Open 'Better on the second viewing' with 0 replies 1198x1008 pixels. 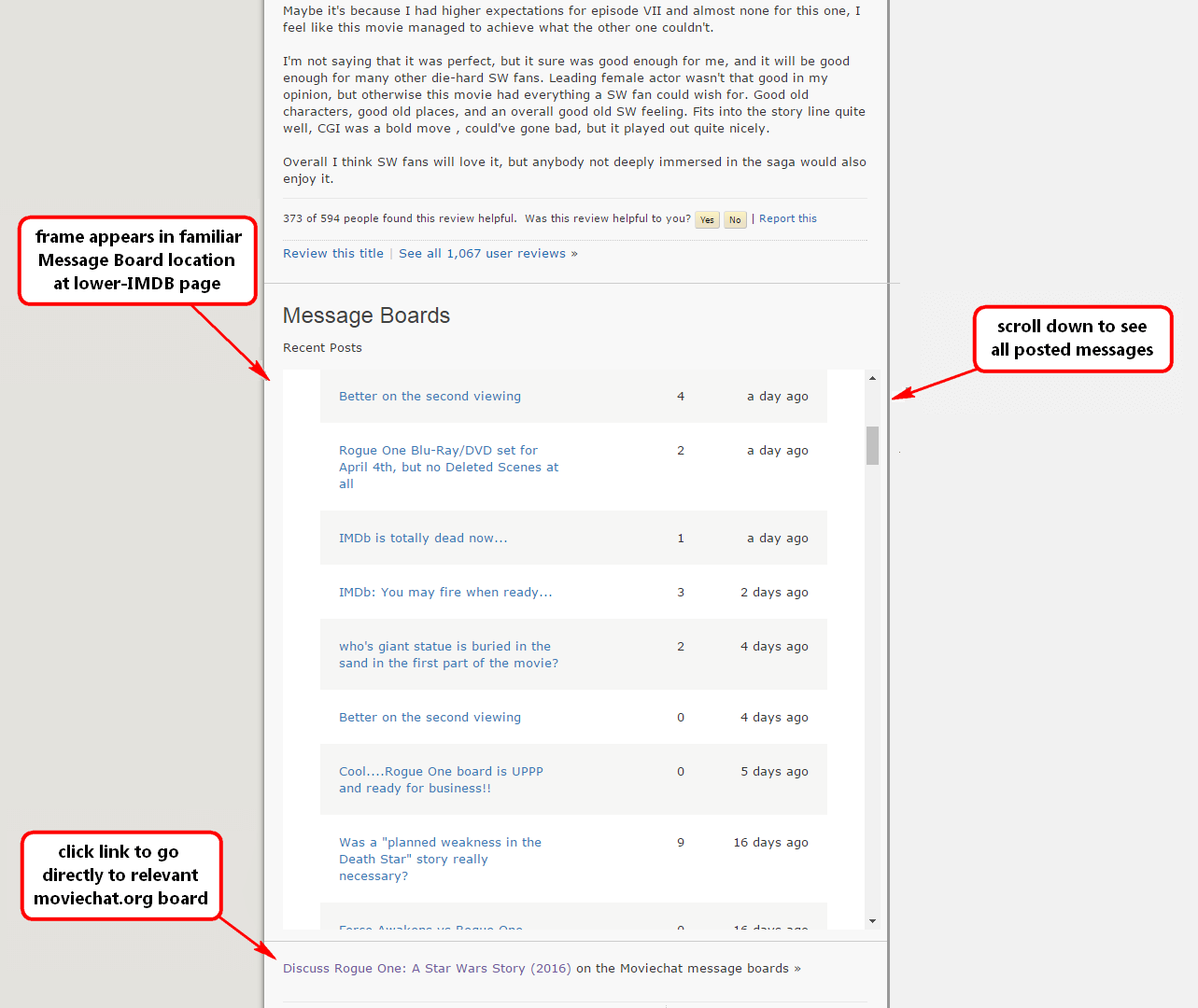coord(430,718)
